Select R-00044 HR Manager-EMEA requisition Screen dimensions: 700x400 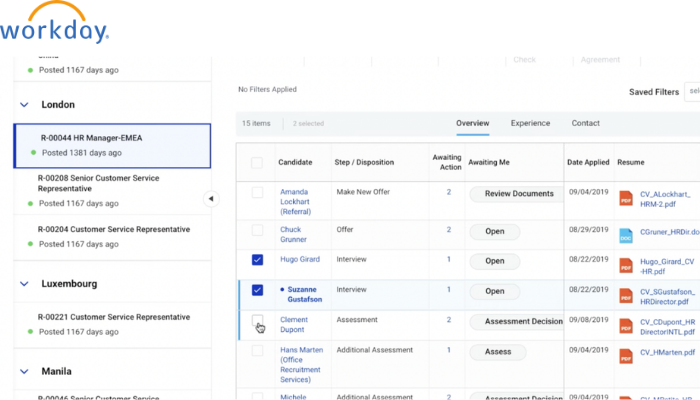pyautogui.click(x=112, y=146)
